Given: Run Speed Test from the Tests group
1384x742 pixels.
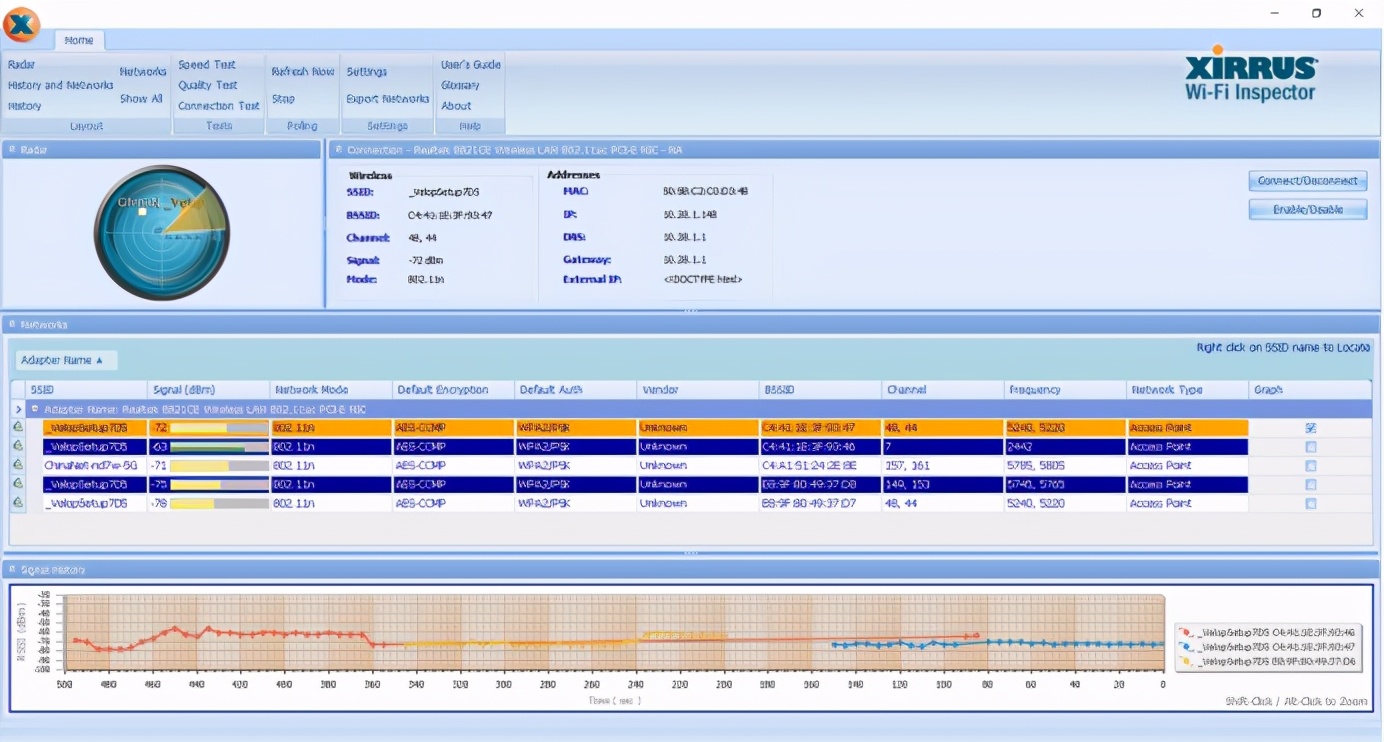Looking at the screenshot, I should tap(207, 65).
